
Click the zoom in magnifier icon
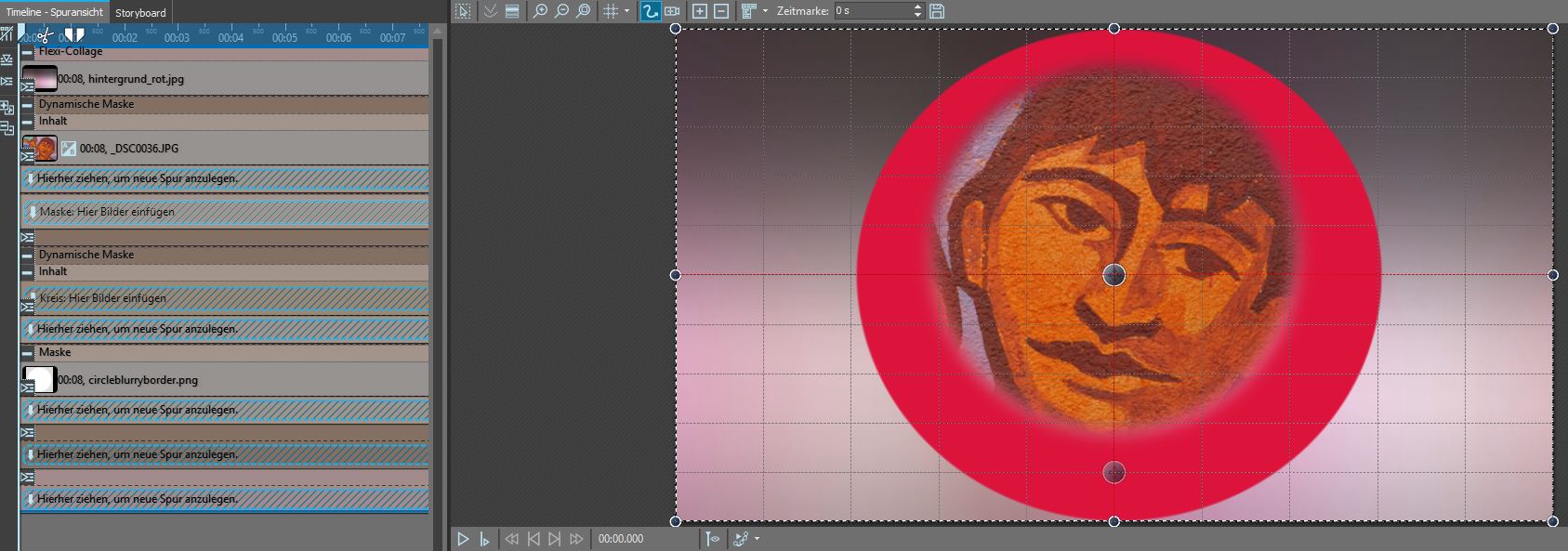540,11
